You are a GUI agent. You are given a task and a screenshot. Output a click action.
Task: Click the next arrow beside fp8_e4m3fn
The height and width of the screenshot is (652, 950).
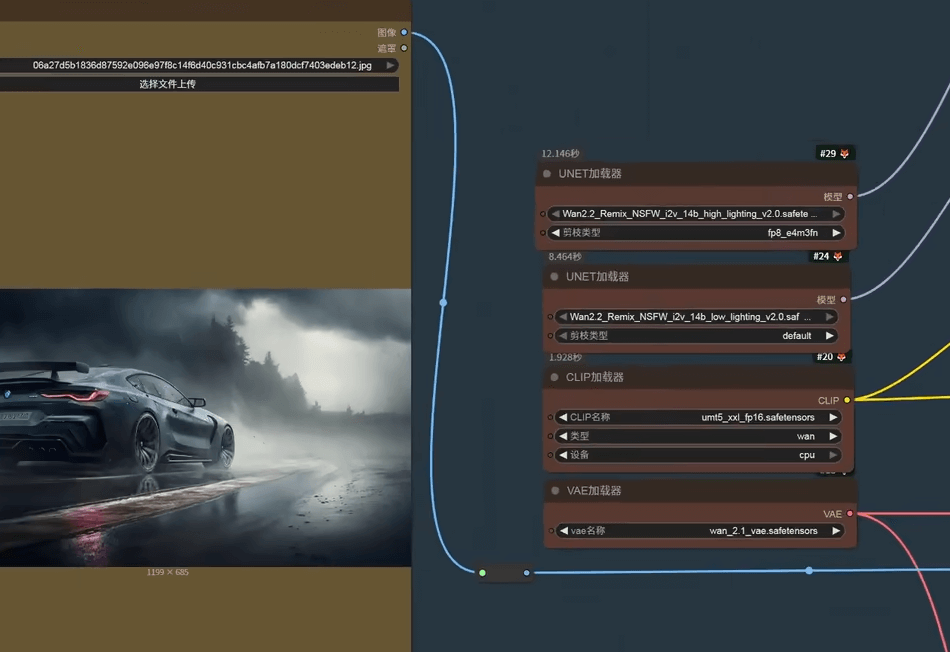pyautogui.click(x=836, y=233)
